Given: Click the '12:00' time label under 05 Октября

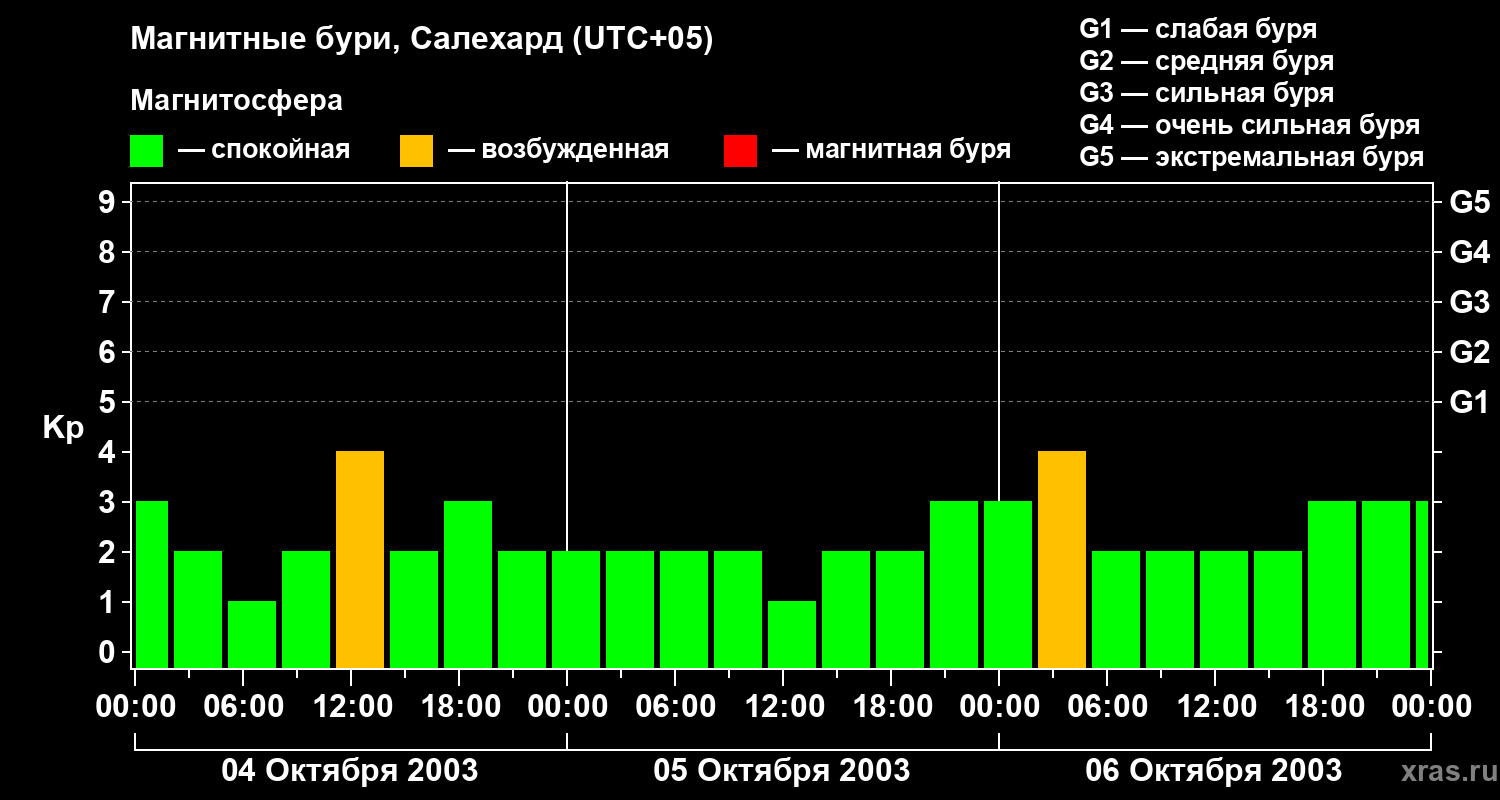Looking at the screenshot, I should pos(783,707).
